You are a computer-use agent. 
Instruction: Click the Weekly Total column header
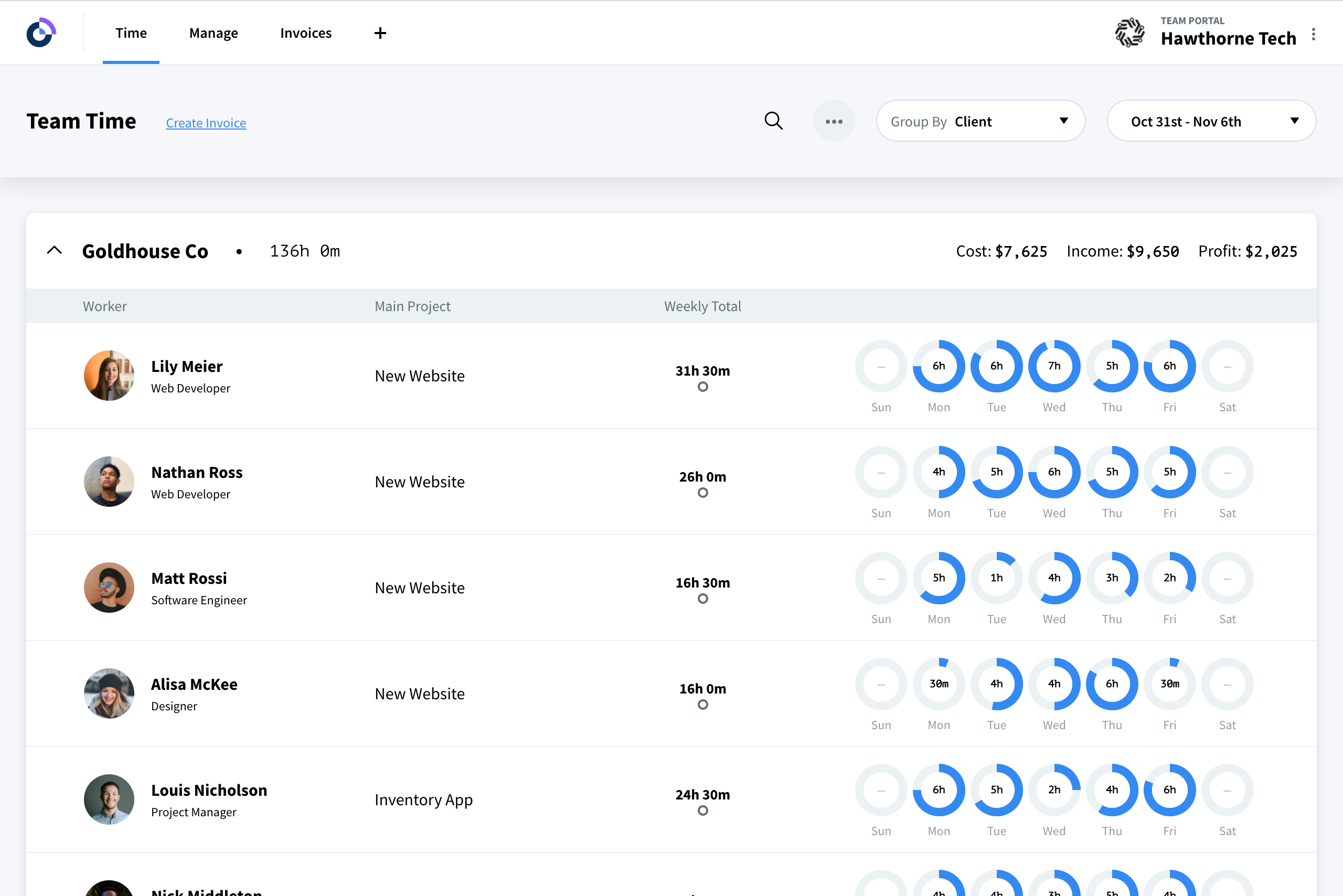[x=702, y=306]
